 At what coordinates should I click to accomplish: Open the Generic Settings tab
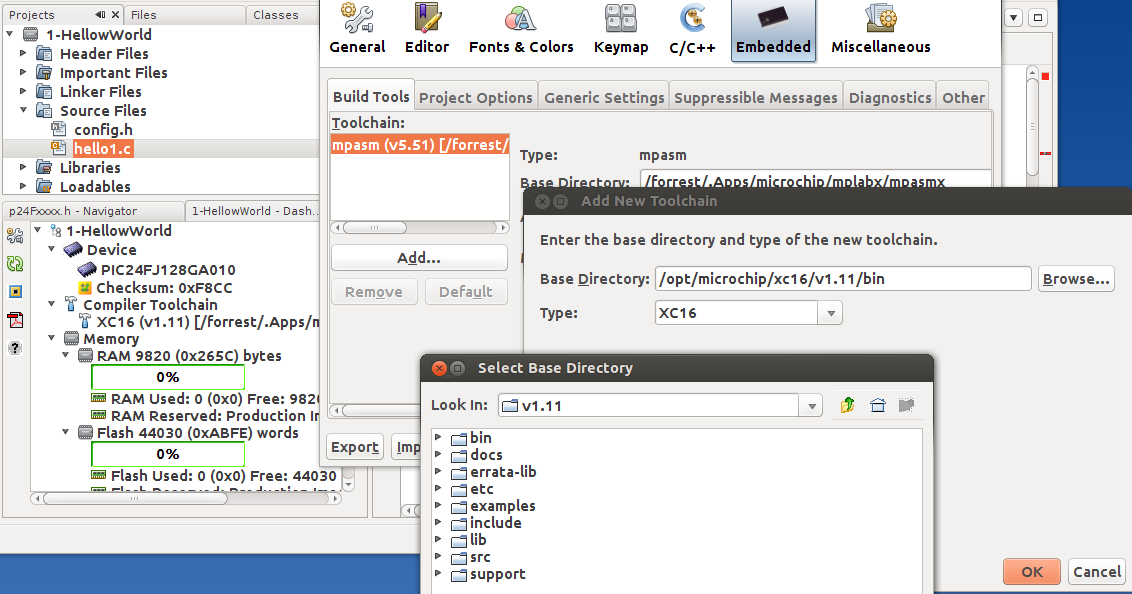click(x=604, y=97)
